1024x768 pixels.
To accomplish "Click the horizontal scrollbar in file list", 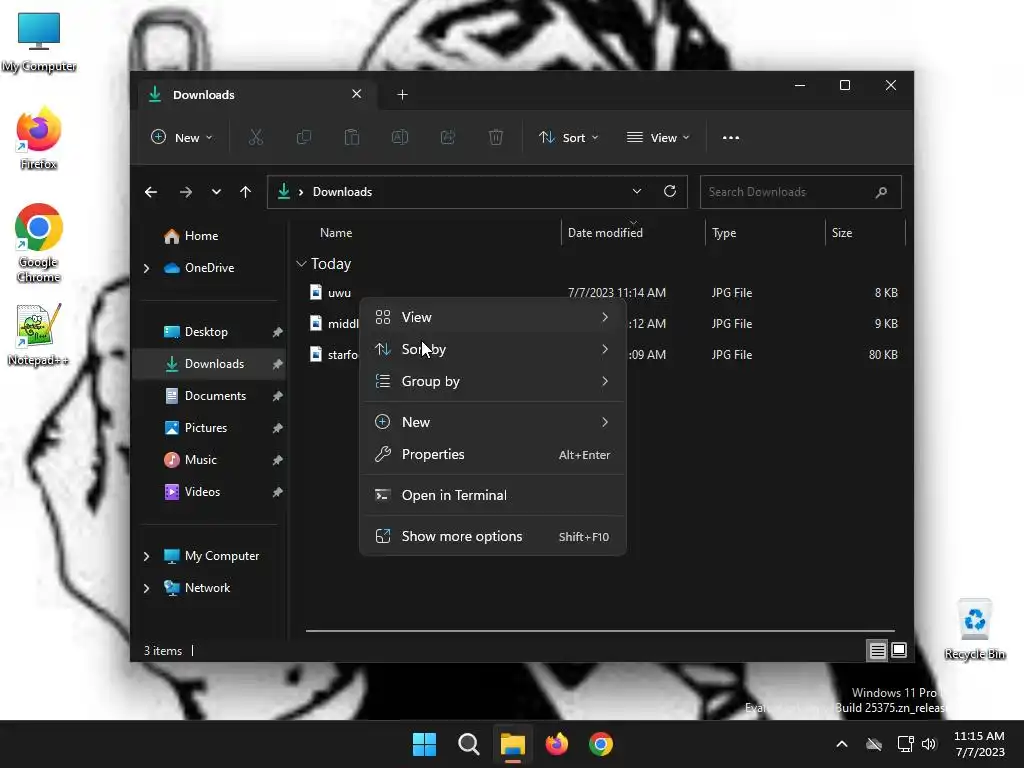I will pos(600,631).
